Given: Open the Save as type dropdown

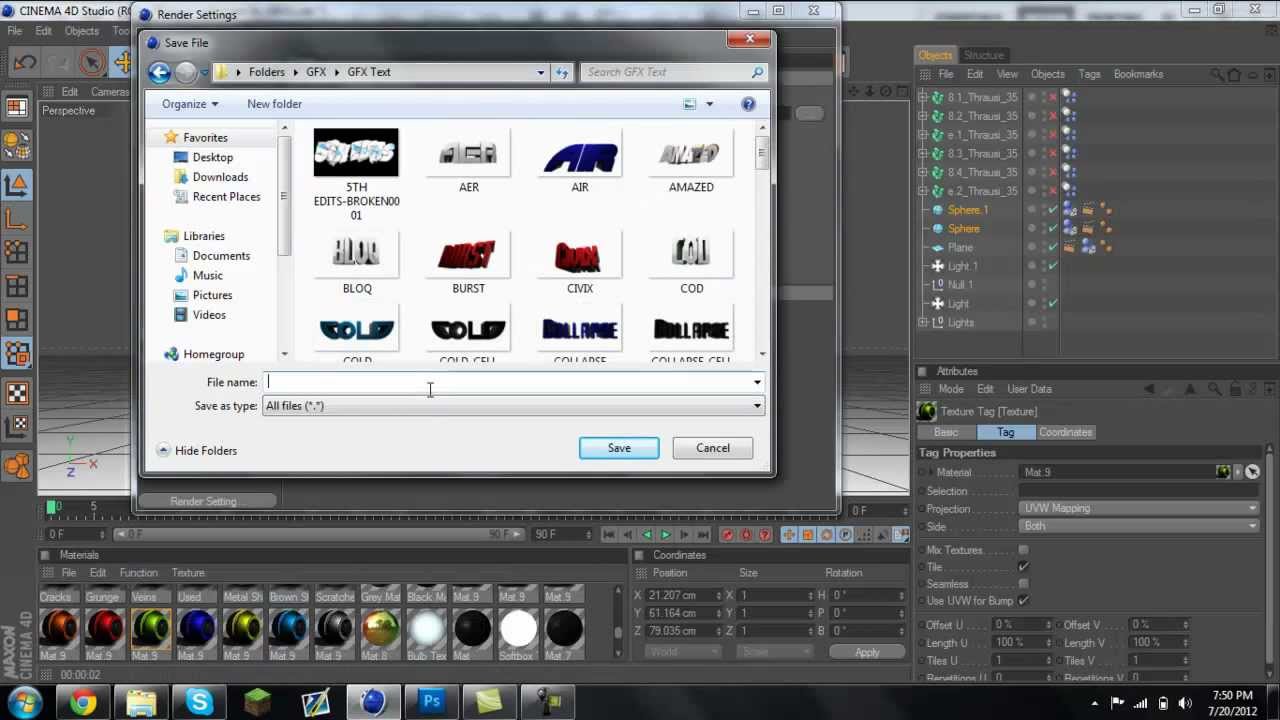Looking at the screenshot, I should click(757, 406).
